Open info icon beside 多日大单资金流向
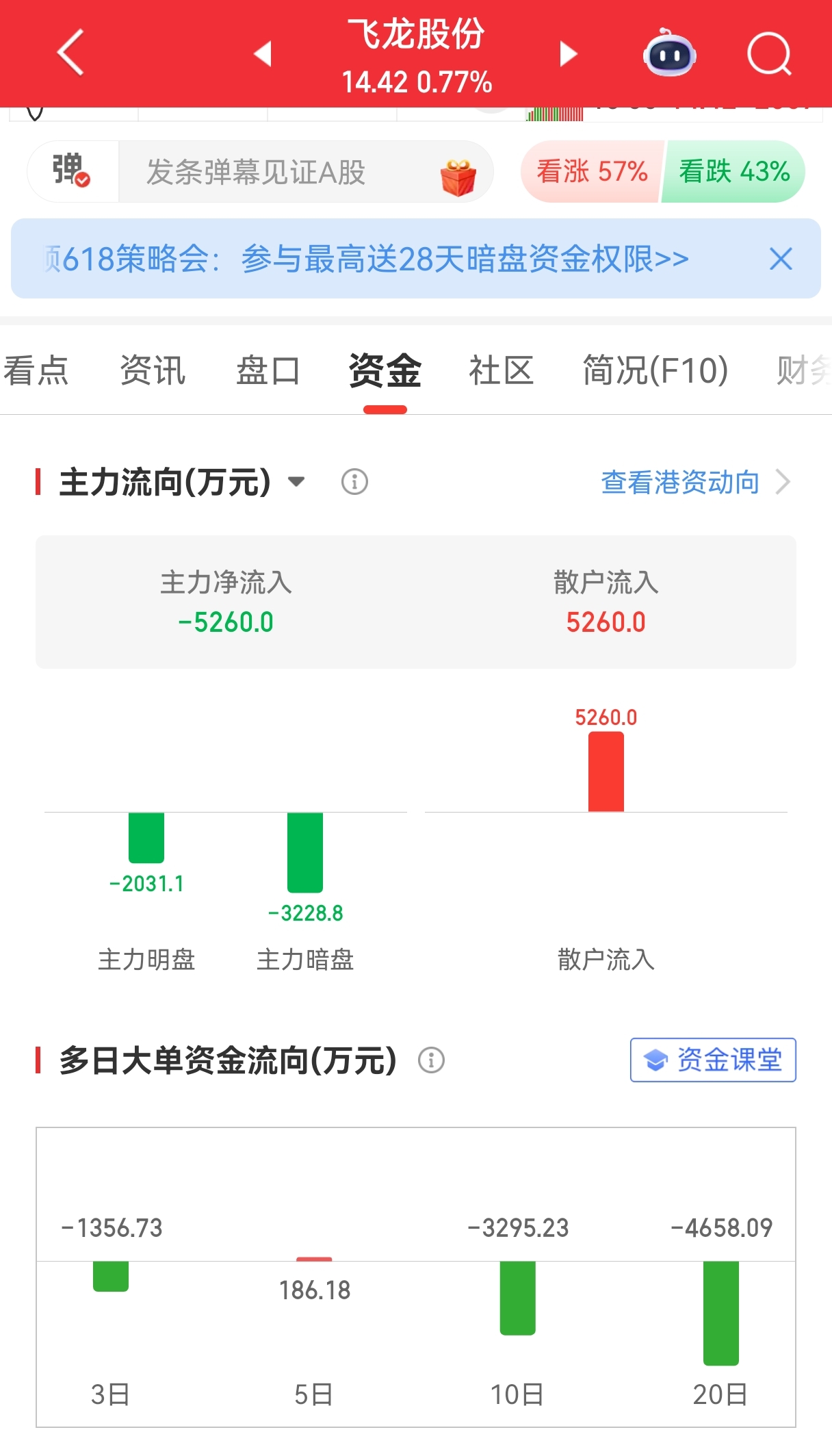 [431, 1060]
